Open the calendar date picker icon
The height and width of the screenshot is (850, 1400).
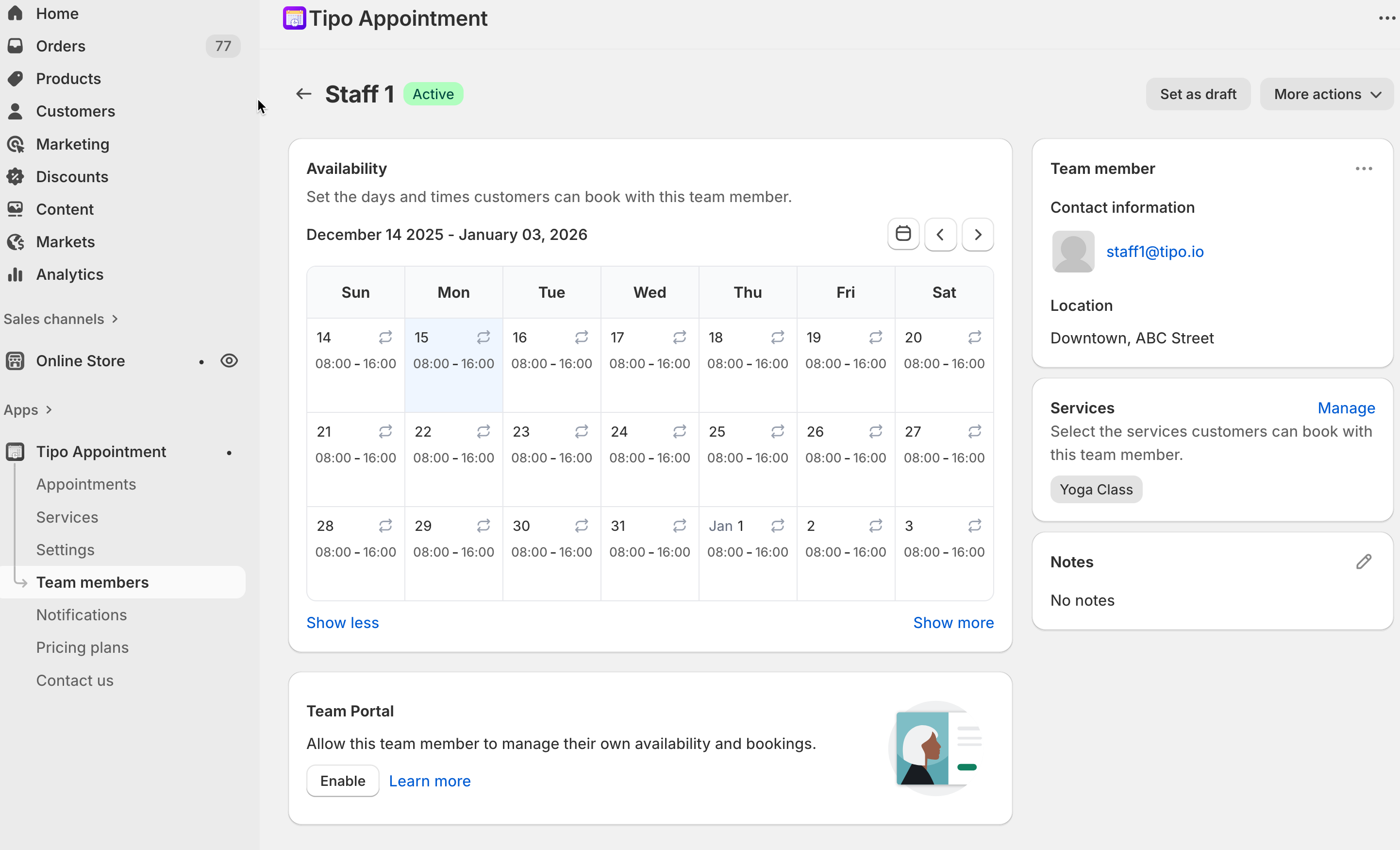pos(903,234)
